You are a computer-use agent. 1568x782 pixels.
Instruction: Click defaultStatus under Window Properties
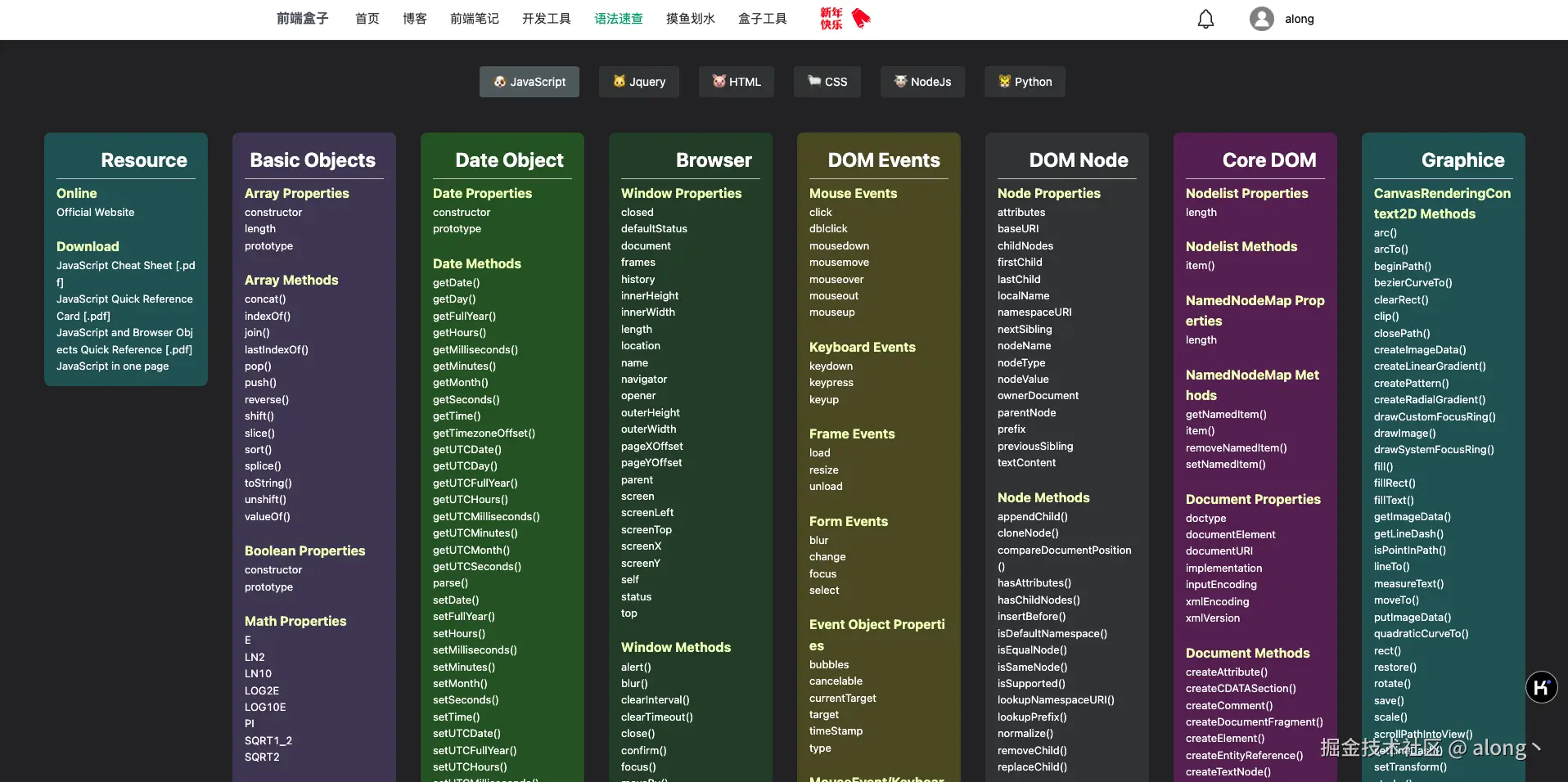tap(654, 229)
